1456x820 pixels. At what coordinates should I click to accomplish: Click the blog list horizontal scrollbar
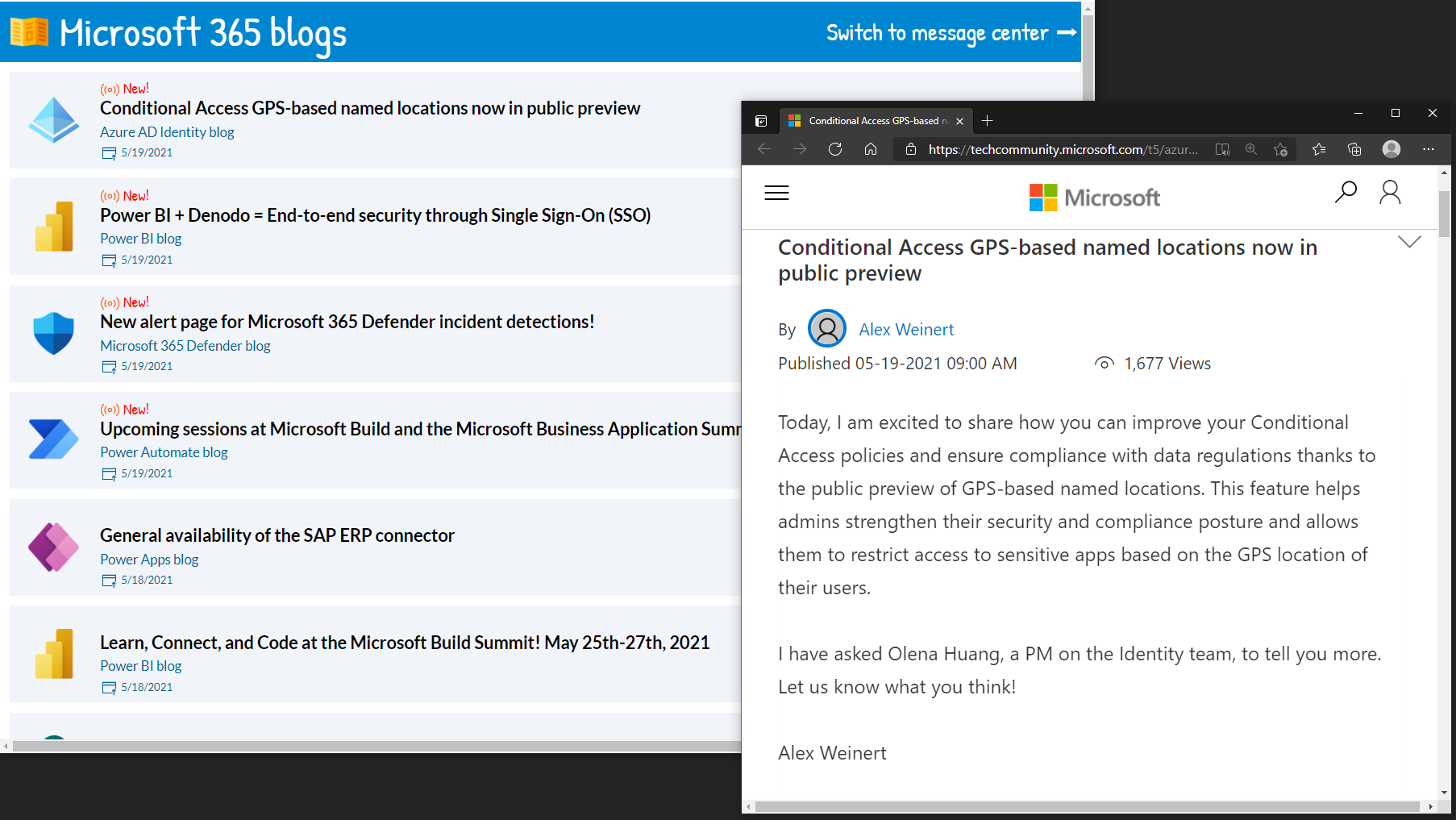pyautogui.click(x=371, y=747)
